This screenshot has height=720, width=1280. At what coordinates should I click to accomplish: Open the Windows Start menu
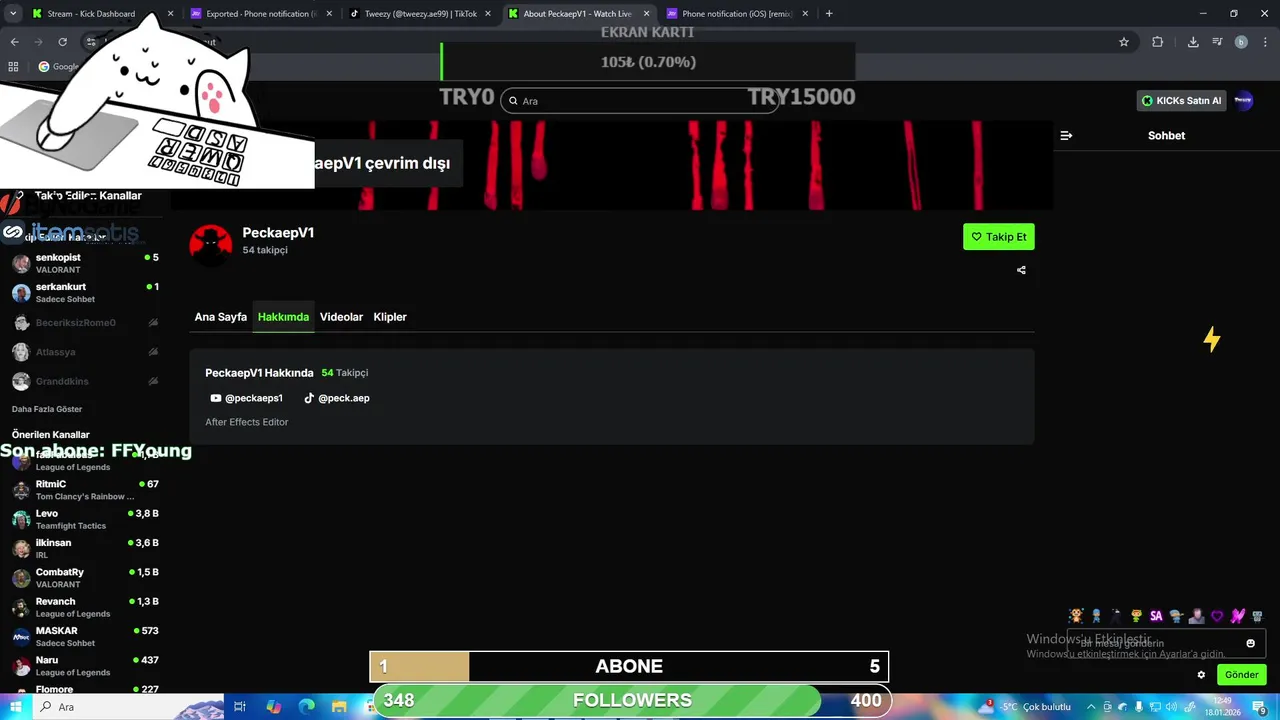pyautogui.click(x=14, y=707)
